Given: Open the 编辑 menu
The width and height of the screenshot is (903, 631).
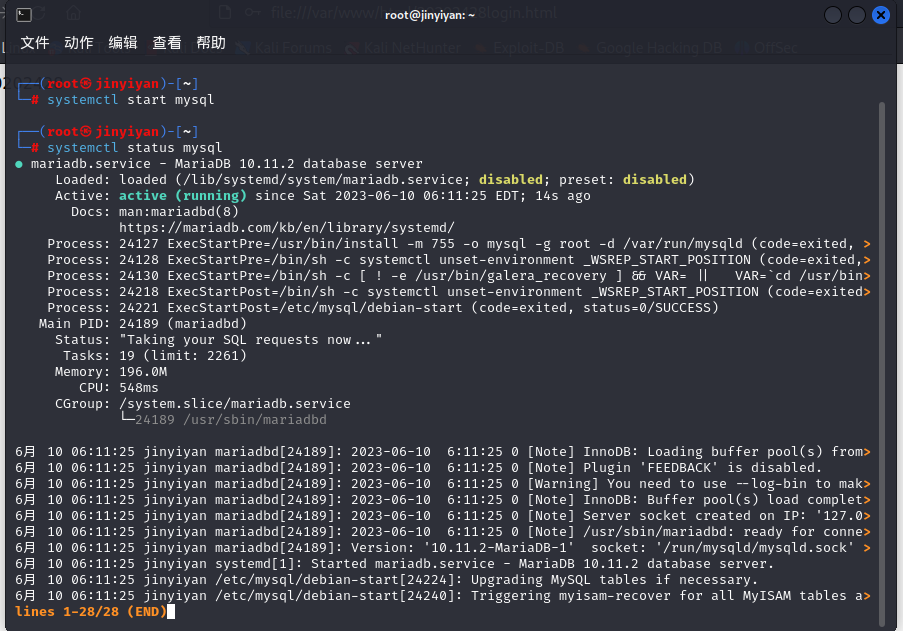Looking at the screenshot, I should coord(123,43).
